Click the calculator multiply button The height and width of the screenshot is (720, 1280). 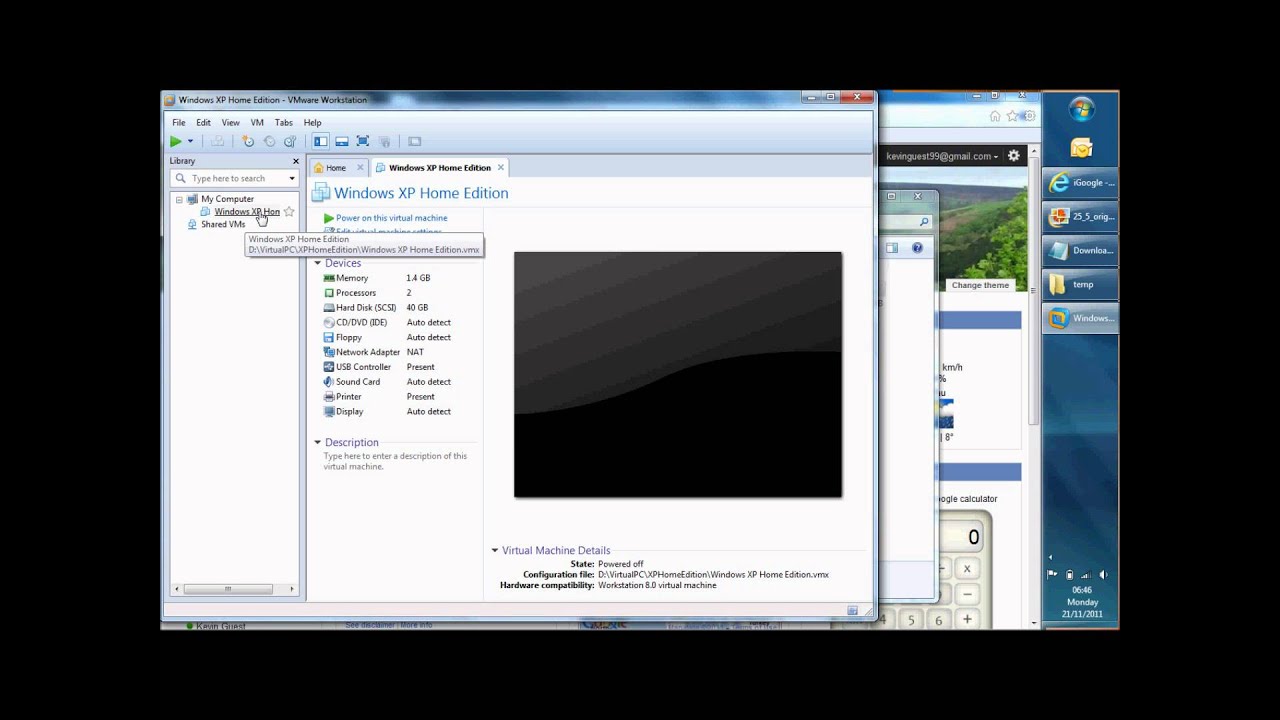[x=967, y=569]
